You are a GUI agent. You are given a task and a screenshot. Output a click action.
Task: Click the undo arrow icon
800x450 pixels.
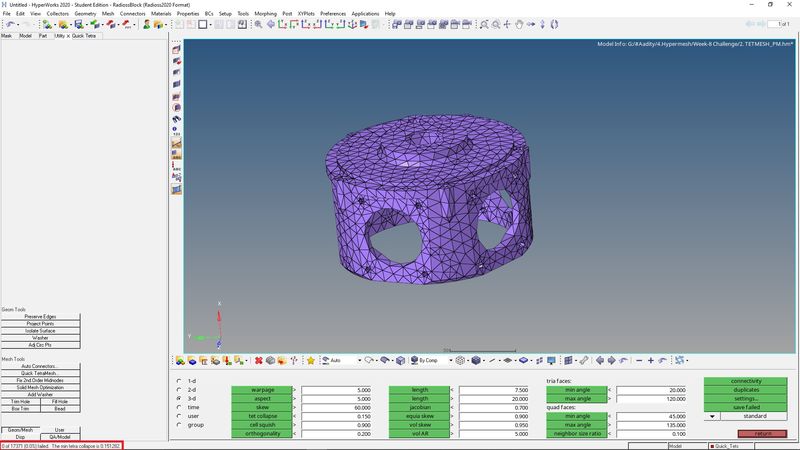(10, 24)
